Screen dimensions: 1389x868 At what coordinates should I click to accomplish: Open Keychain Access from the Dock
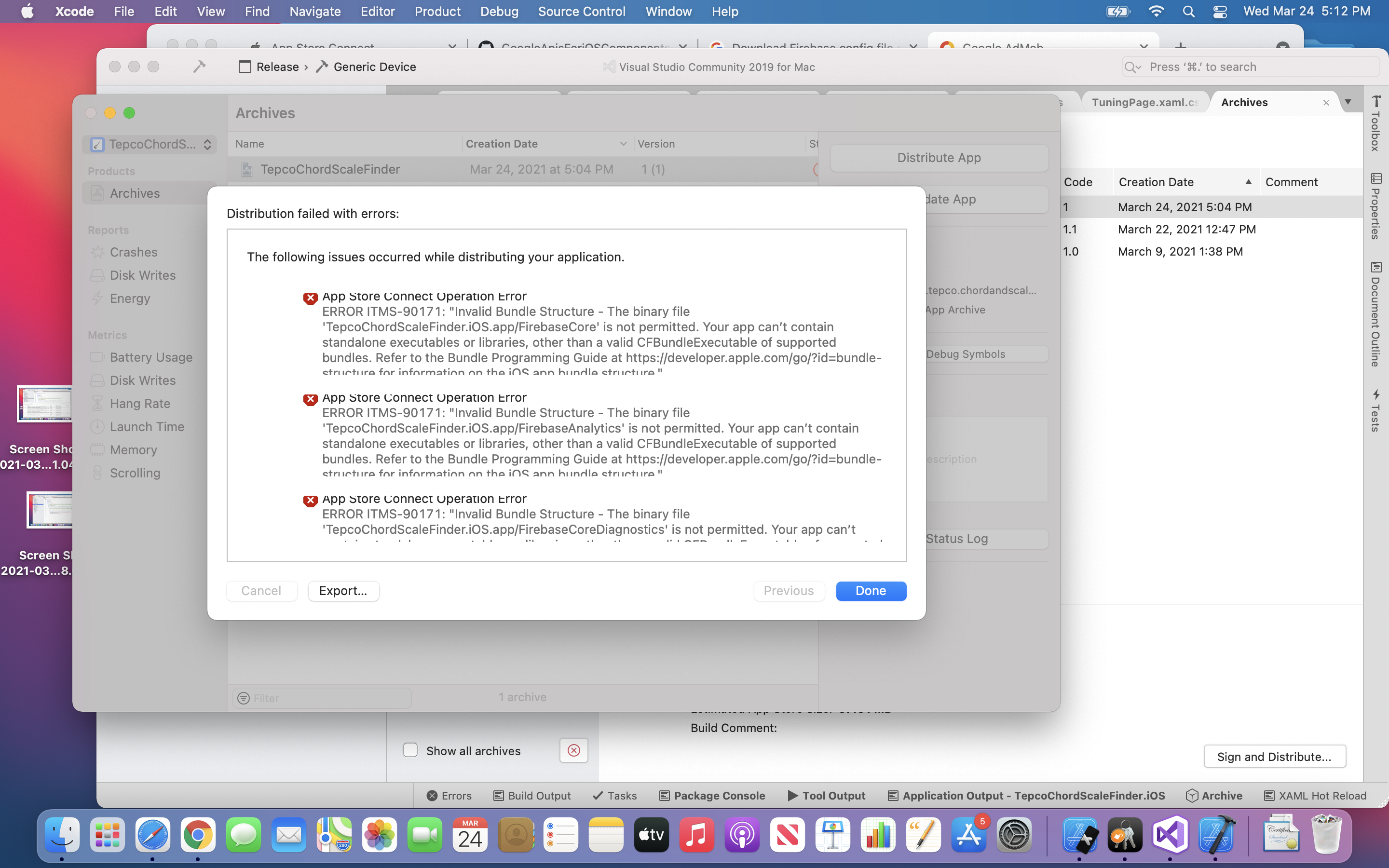(x=1125, y=835)
